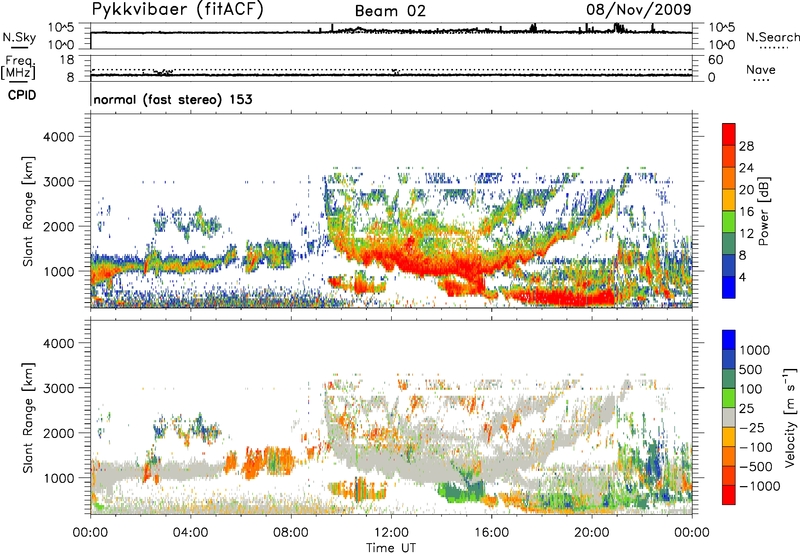Click the N.Sky right-axis label '10^5'
Viewport: 800px width, 554px height.
723,28
